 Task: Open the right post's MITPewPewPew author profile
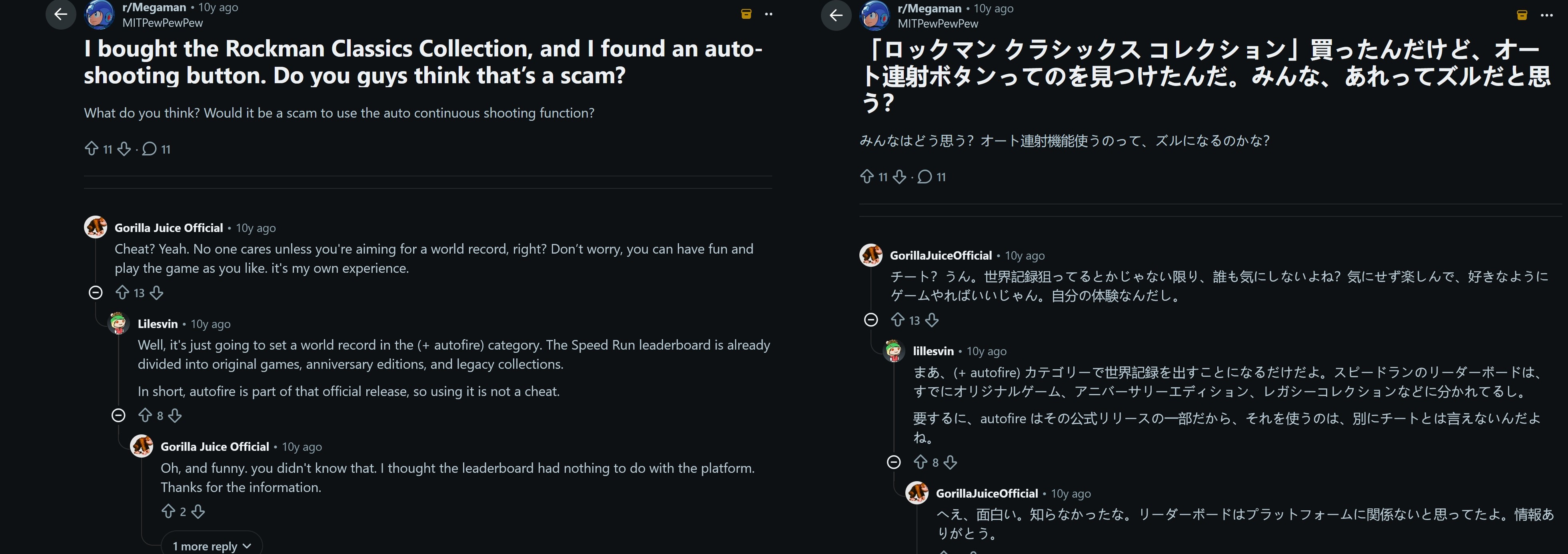click(x=938, y=24)
